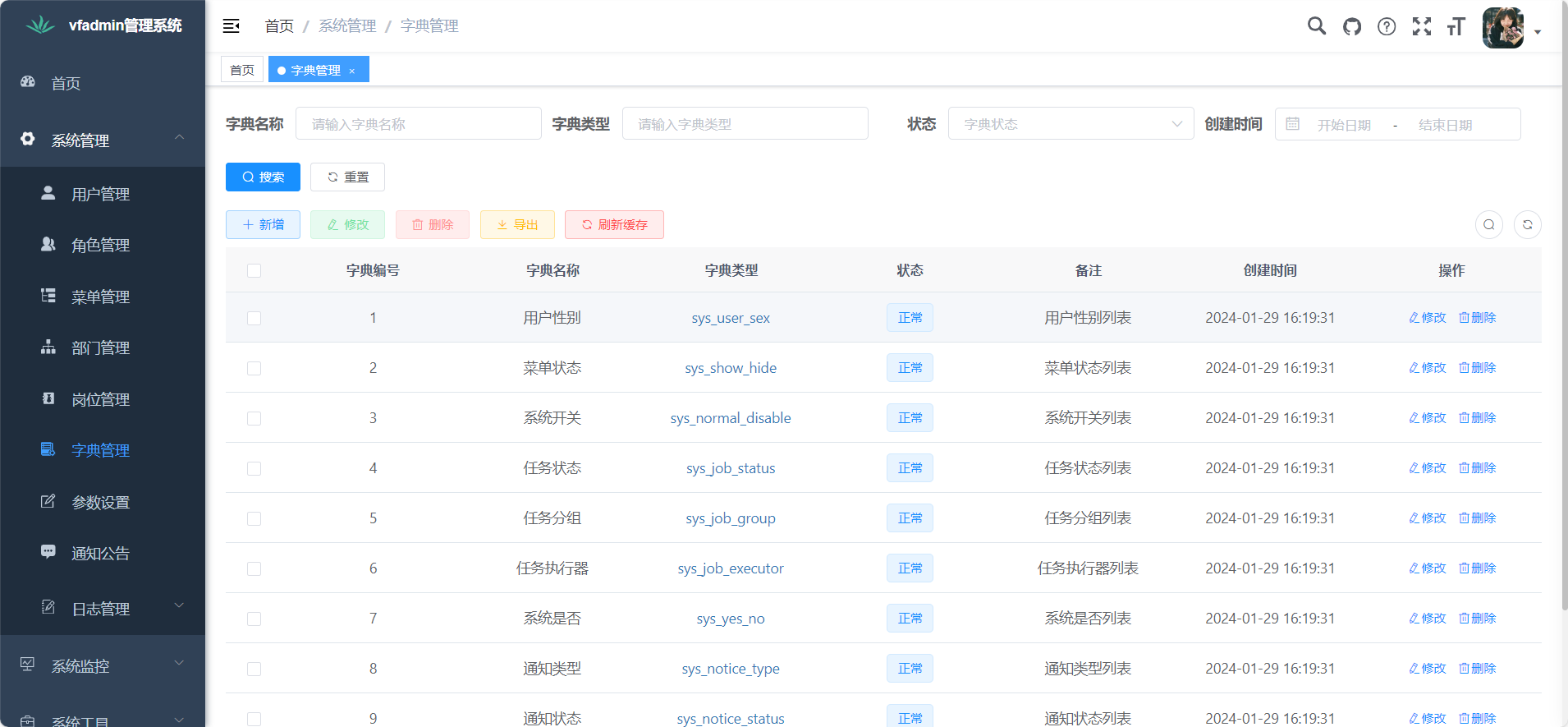Screen dimensions: 1568x727
Task: Switch to the 首页 tab
Action: [x=242, y=70]
